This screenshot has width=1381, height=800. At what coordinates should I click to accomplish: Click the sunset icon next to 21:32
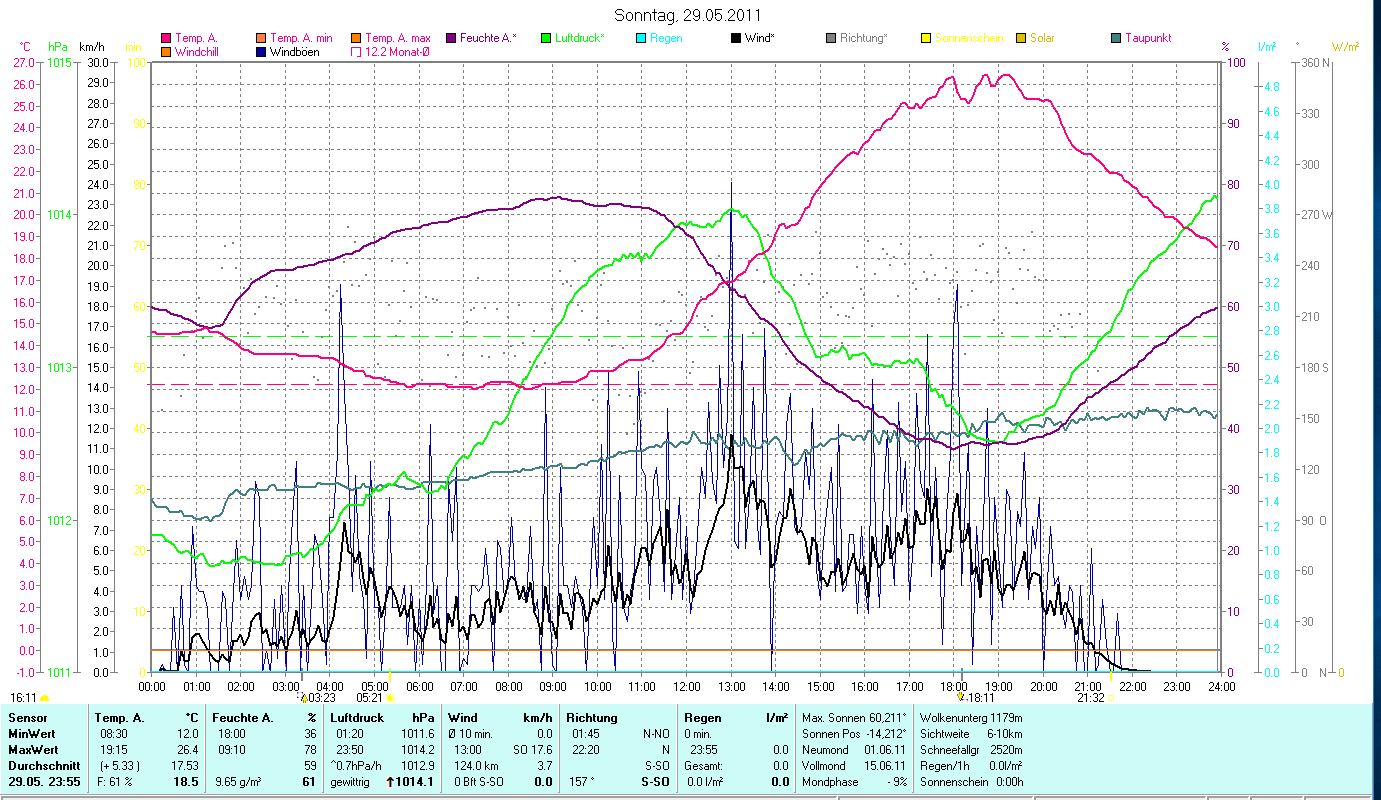coord(1111,697)
